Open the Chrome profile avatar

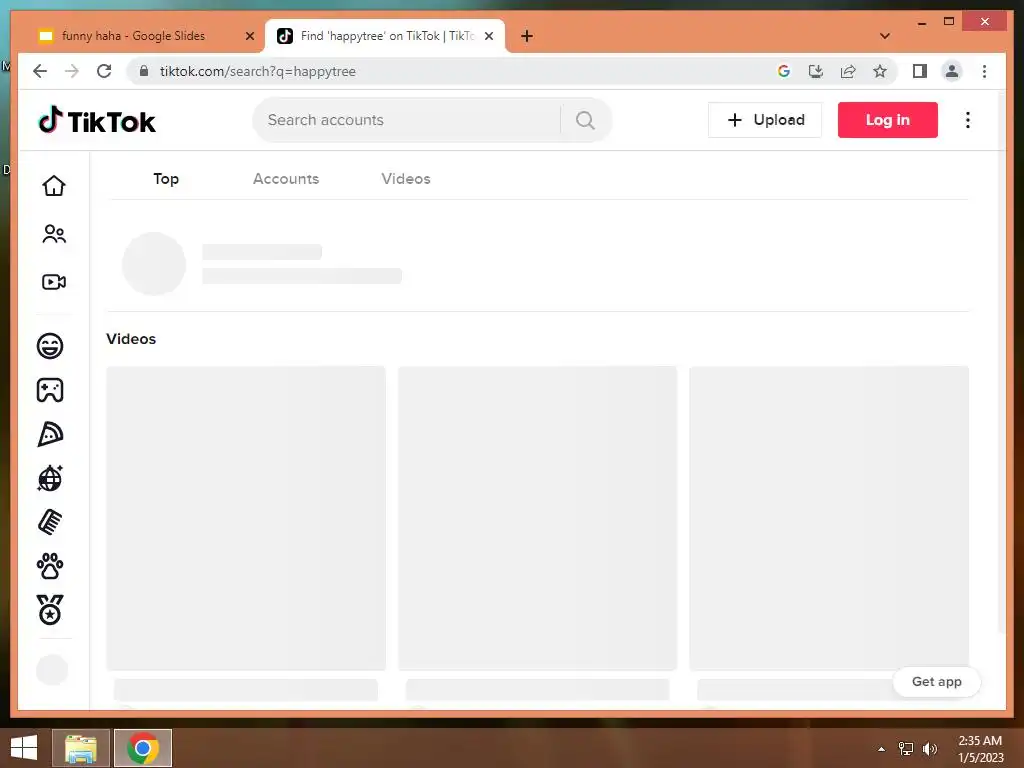pyautogui.click(x=952, y=71)
